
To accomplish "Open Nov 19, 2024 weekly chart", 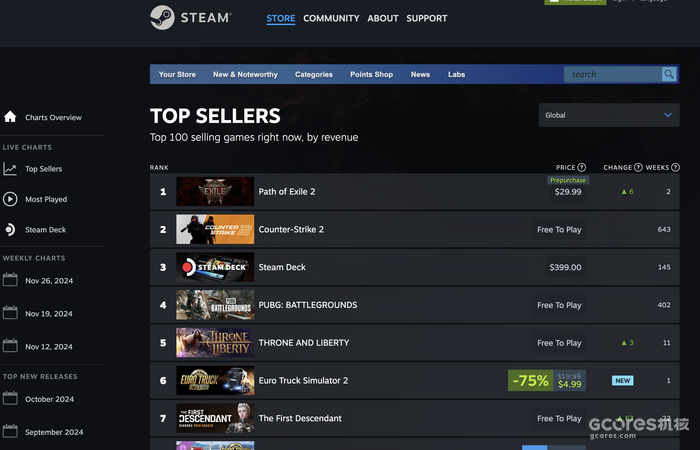I will [49, 313].
